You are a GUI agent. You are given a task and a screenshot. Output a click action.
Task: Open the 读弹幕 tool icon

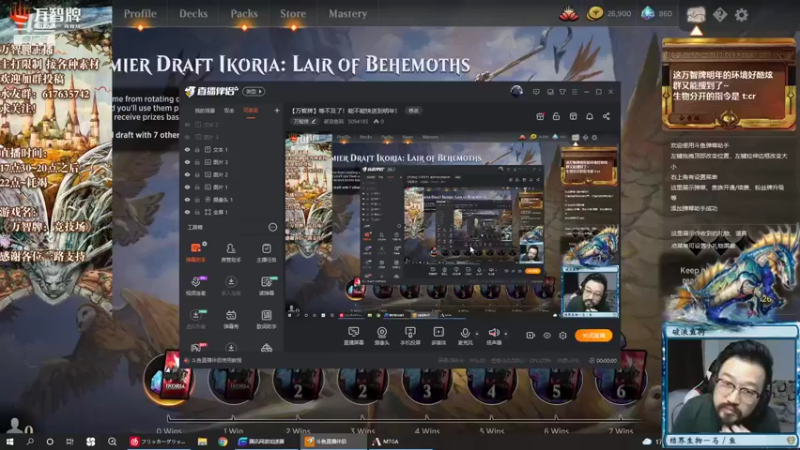266,286
